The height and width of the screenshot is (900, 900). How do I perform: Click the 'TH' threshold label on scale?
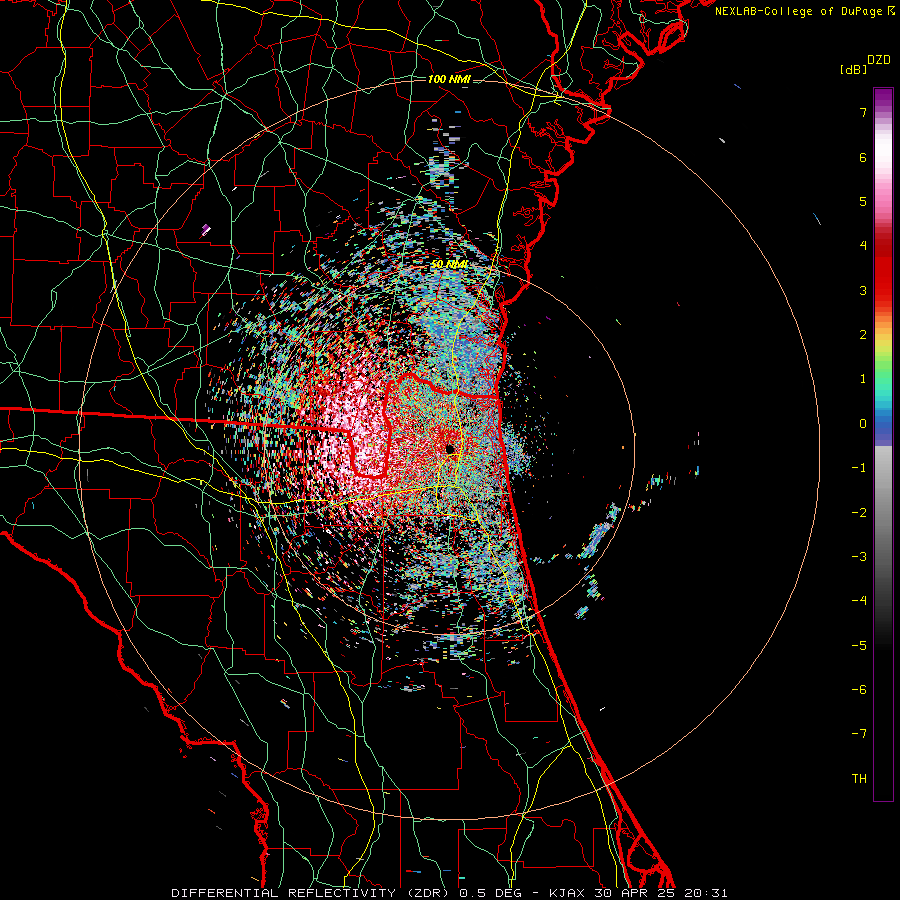point(859,779)
